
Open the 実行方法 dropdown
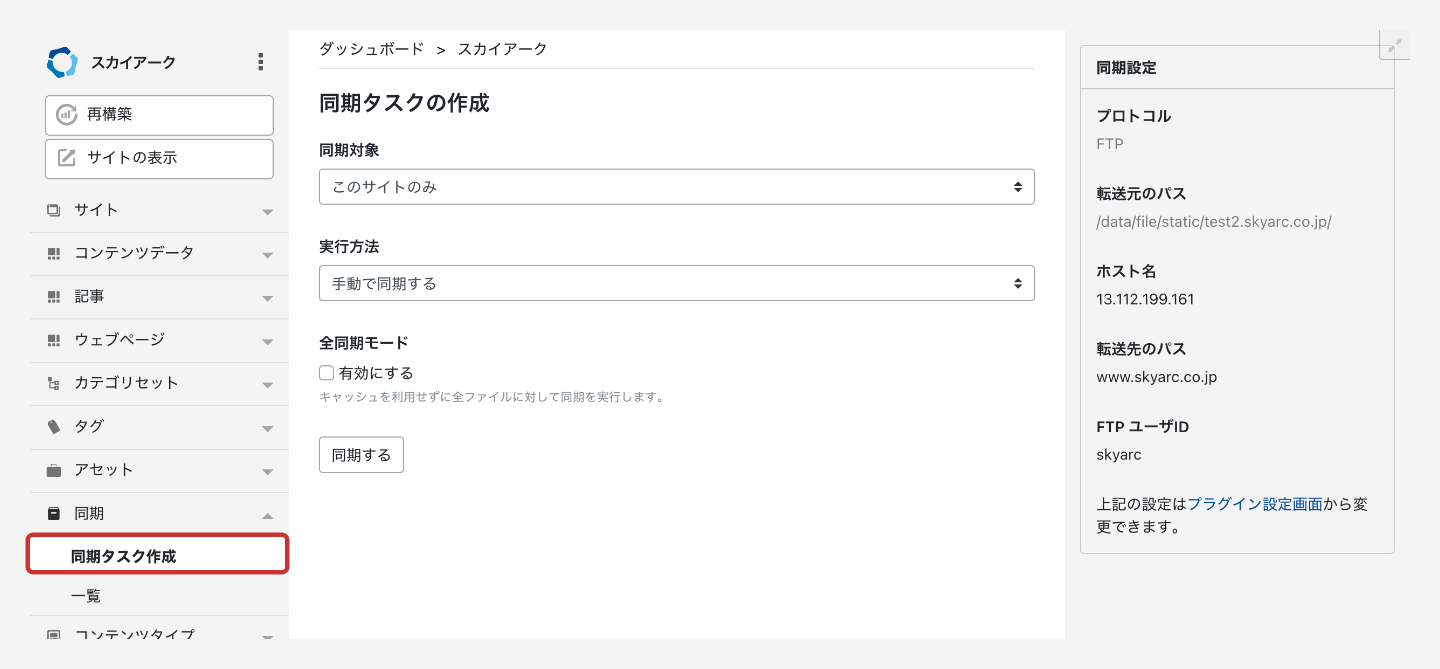coord(676,283)
